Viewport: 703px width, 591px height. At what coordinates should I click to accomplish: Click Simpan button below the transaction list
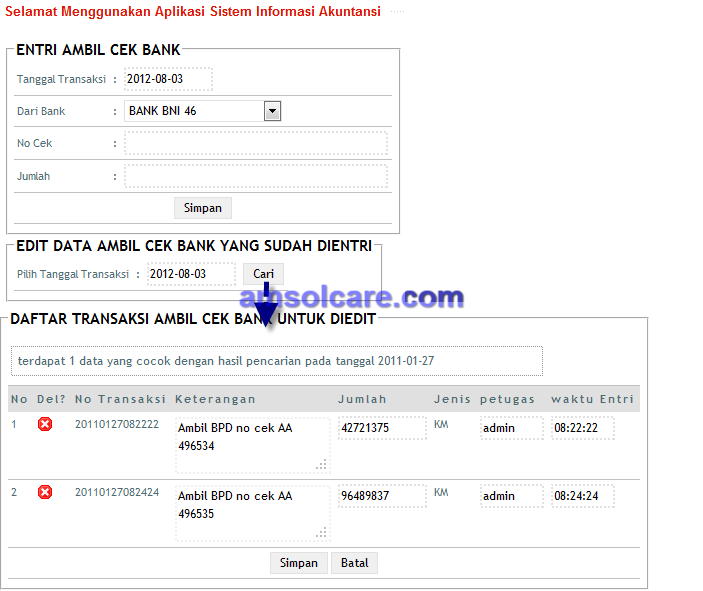(x=299, y=563)
